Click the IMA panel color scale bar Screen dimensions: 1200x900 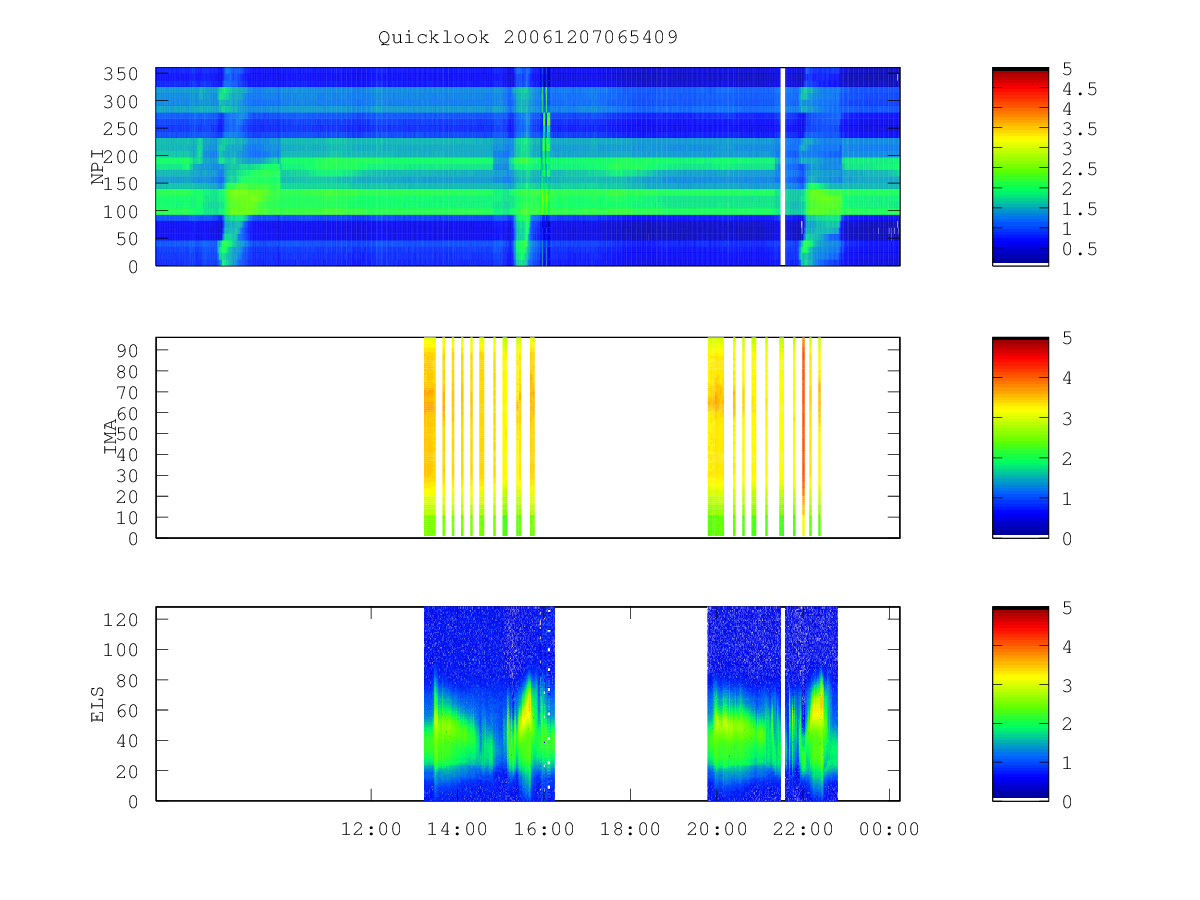click(x=1020, y=438)
